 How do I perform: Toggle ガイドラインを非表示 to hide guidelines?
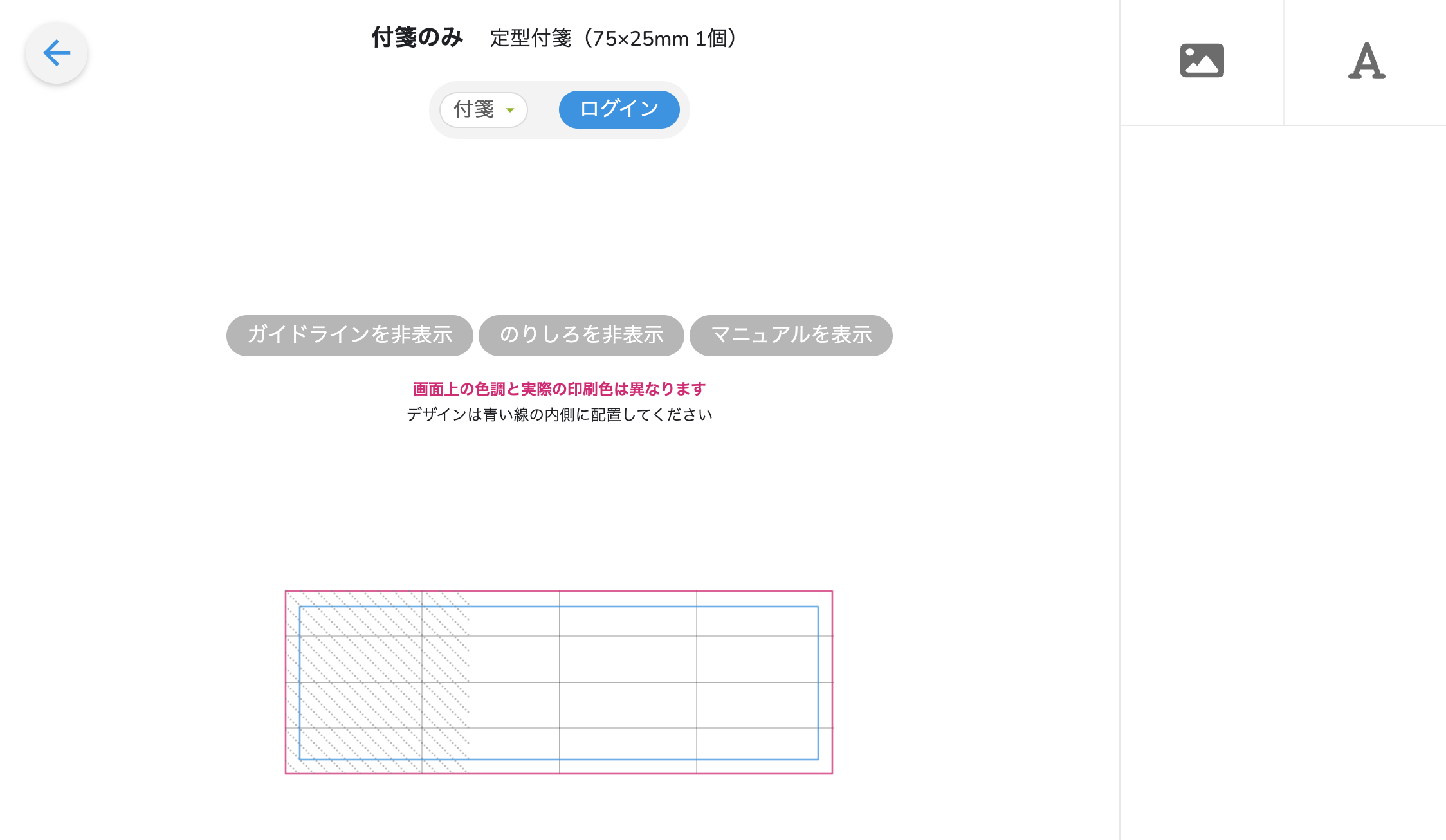coord(349,335)
